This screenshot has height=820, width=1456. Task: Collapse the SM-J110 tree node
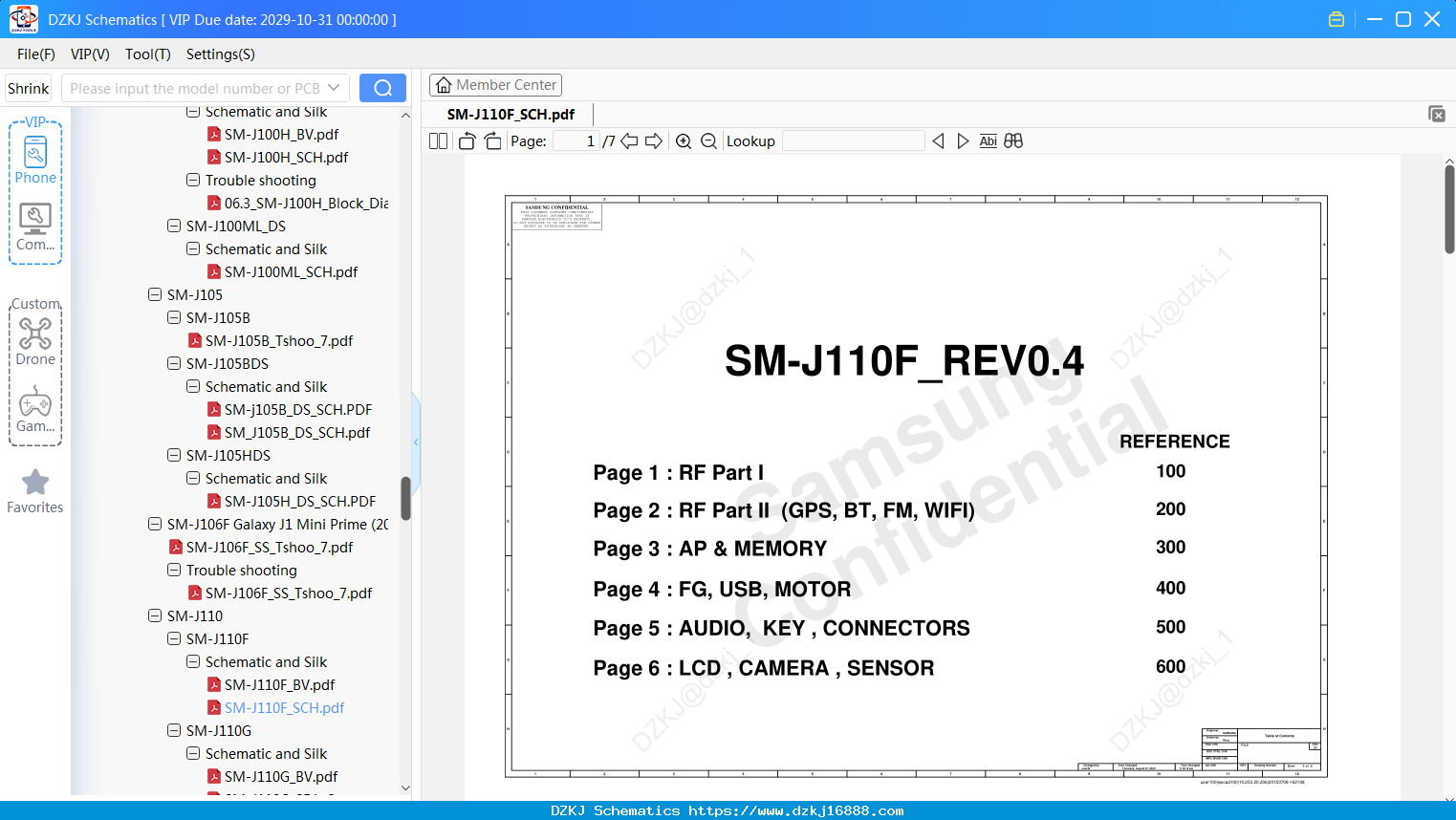[155, 615]
